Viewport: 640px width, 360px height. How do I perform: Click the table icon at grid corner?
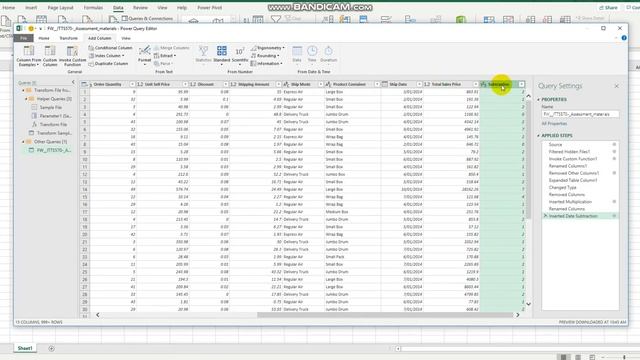tap(84, 84)
